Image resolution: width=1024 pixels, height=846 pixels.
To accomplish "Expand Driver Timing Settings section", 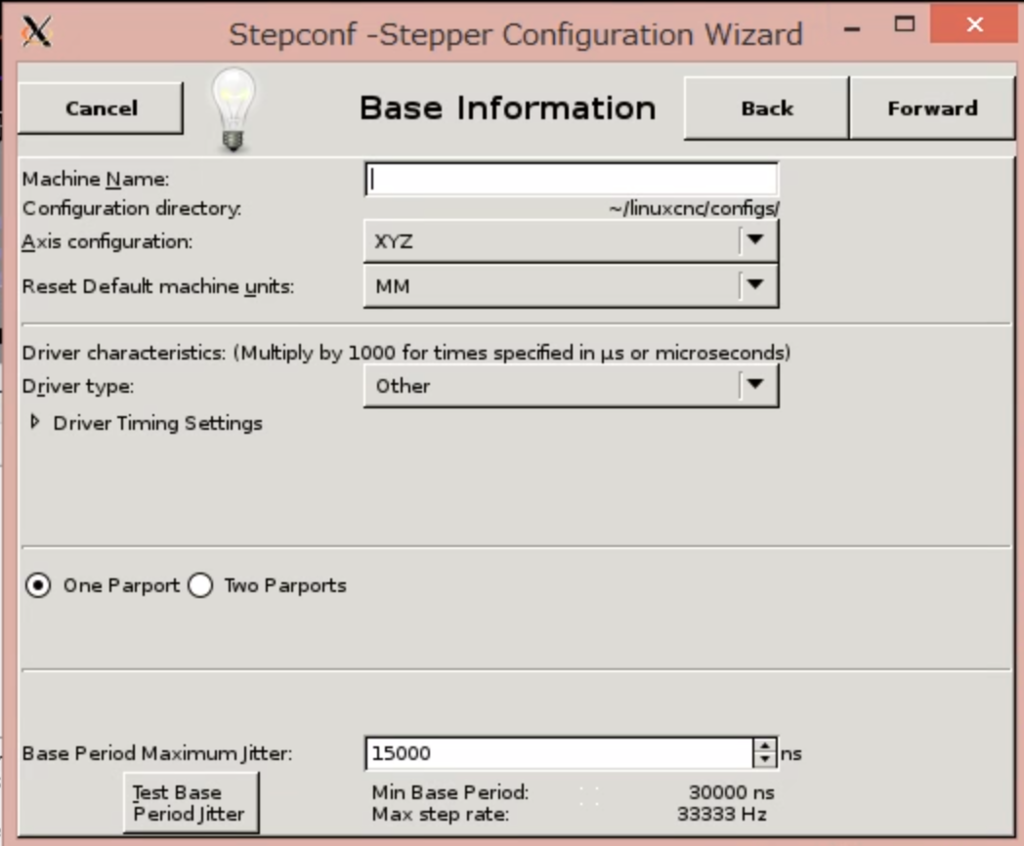I will [x=35, y=423].
